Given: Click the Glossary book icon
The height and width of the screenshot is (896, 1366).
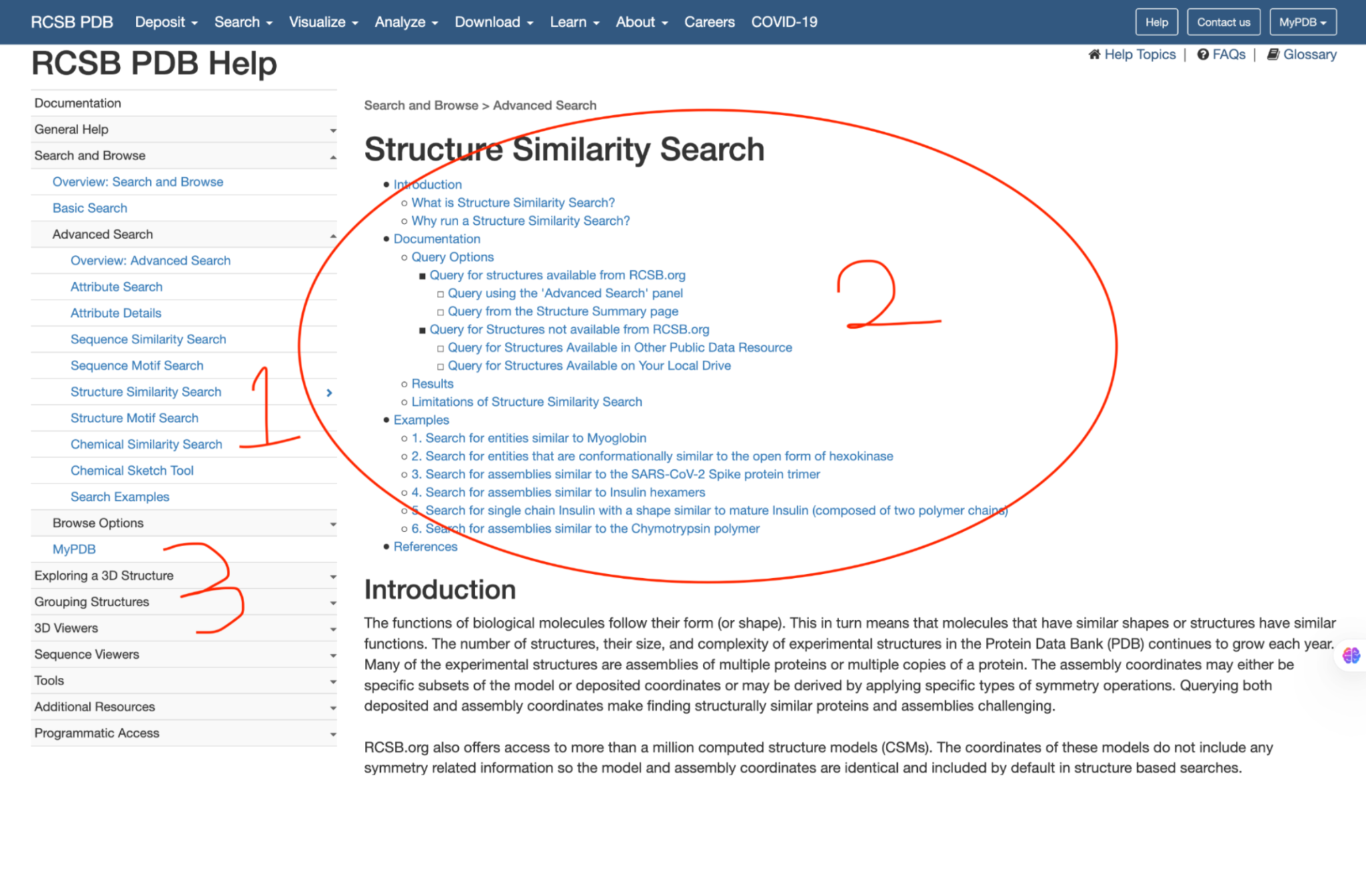Looking at the screenshot, I should point(1273,55).
